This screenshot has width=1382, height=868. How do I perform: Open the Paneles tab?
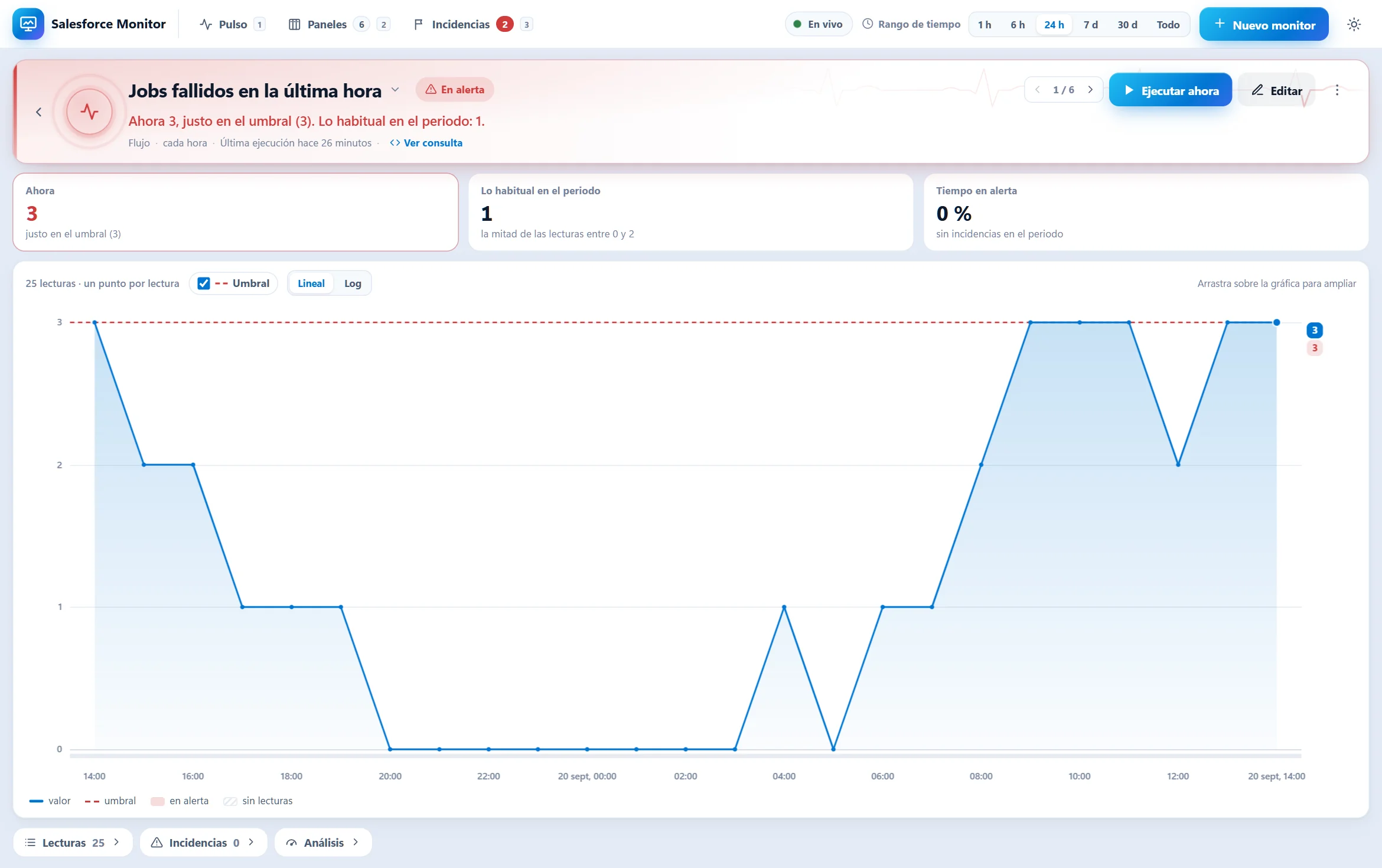tap(338, 24)
